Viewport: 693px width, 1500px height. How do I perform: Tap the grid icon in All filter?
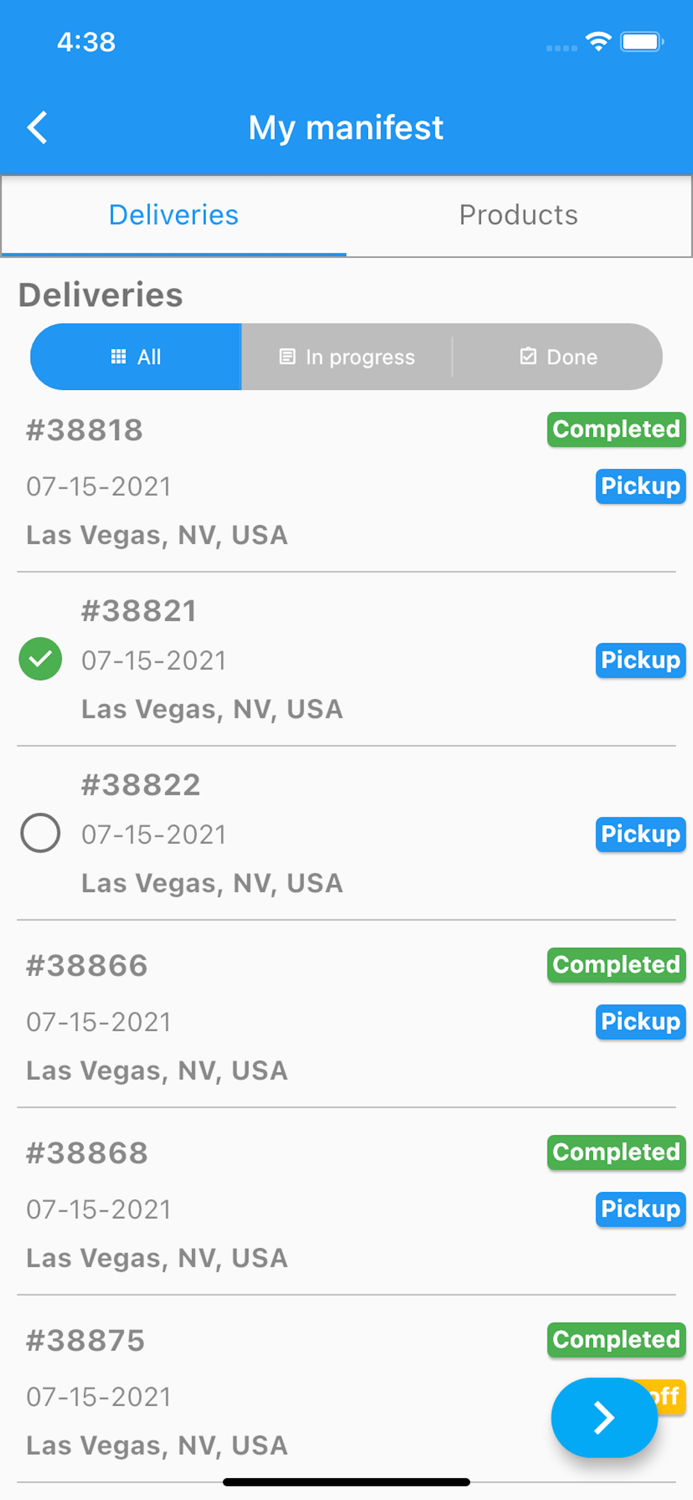coord(118,357)
